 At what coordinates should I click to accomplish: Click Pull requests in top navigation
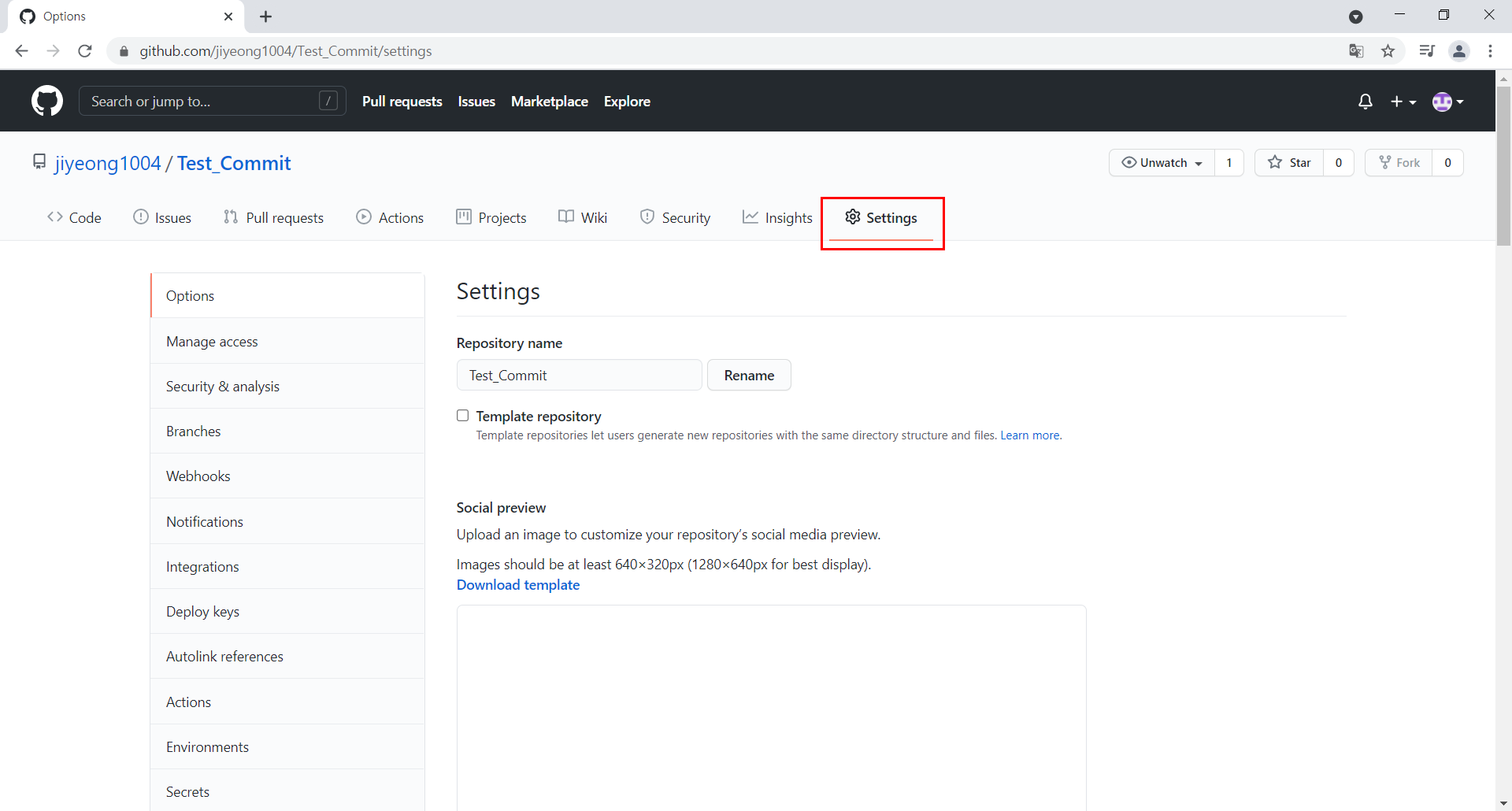(x=402, y=102)
